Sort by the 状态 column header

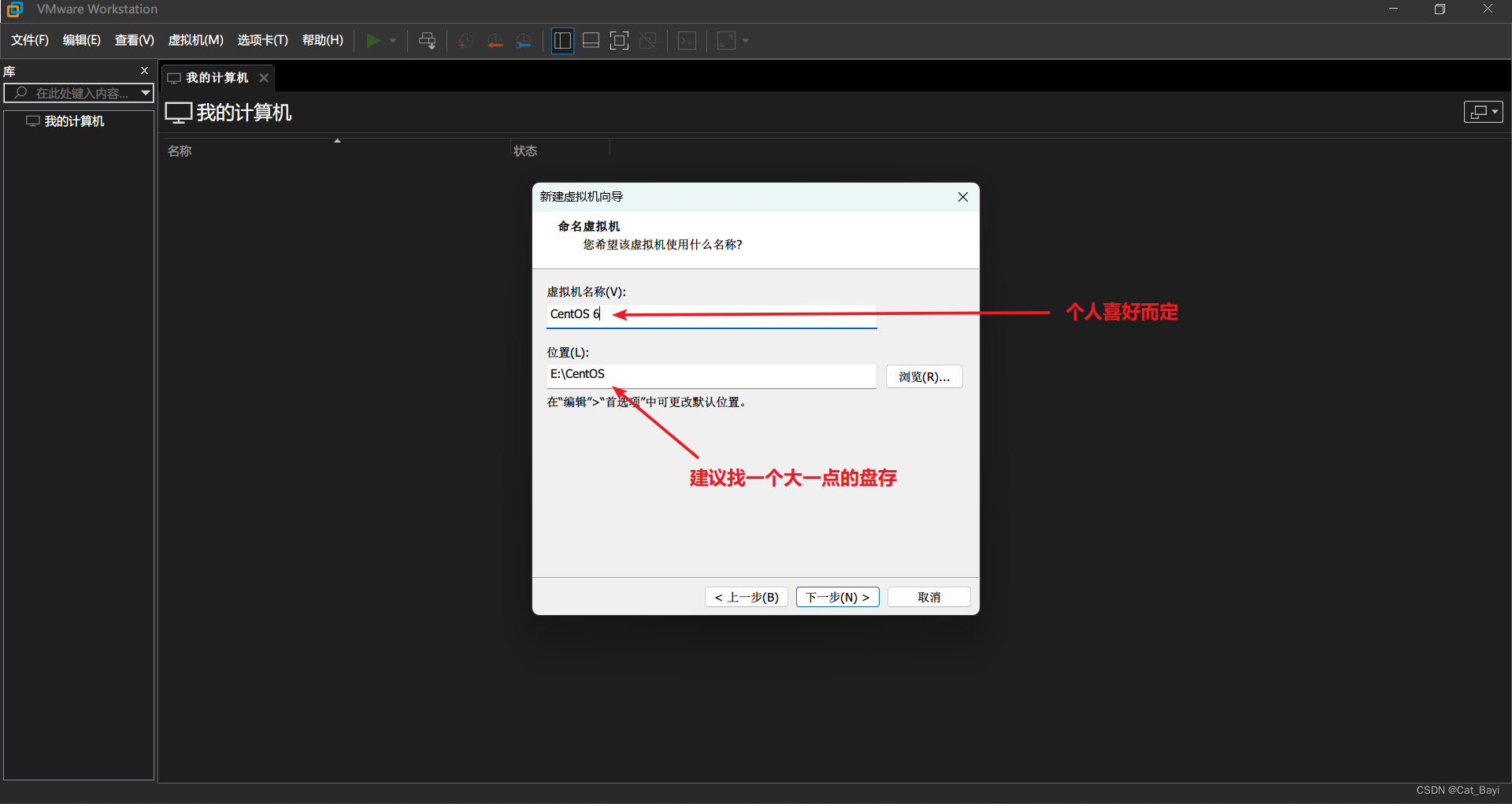525,151
